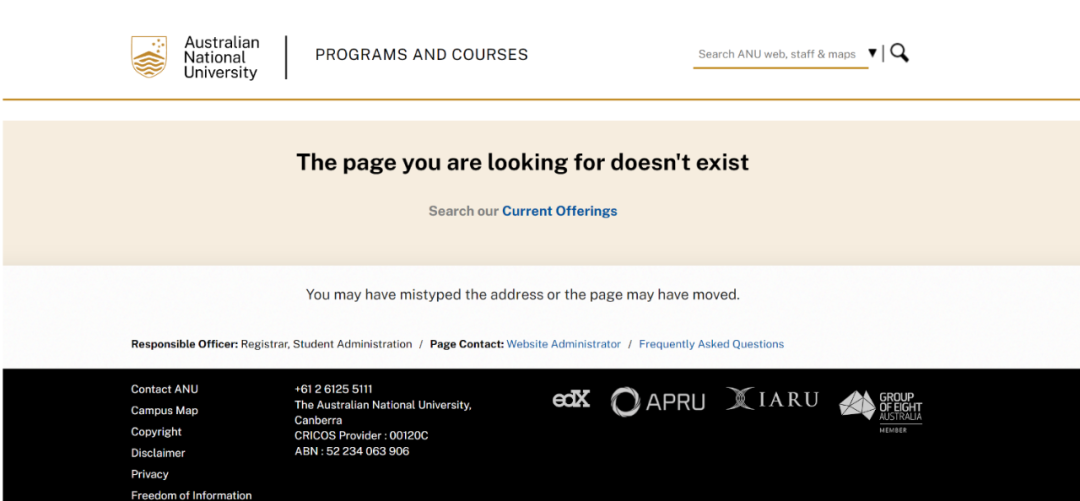Screen dimensions: 1080x501
Task: Click the ABN : 52 234 063 906 text
Action: point(352,451)
